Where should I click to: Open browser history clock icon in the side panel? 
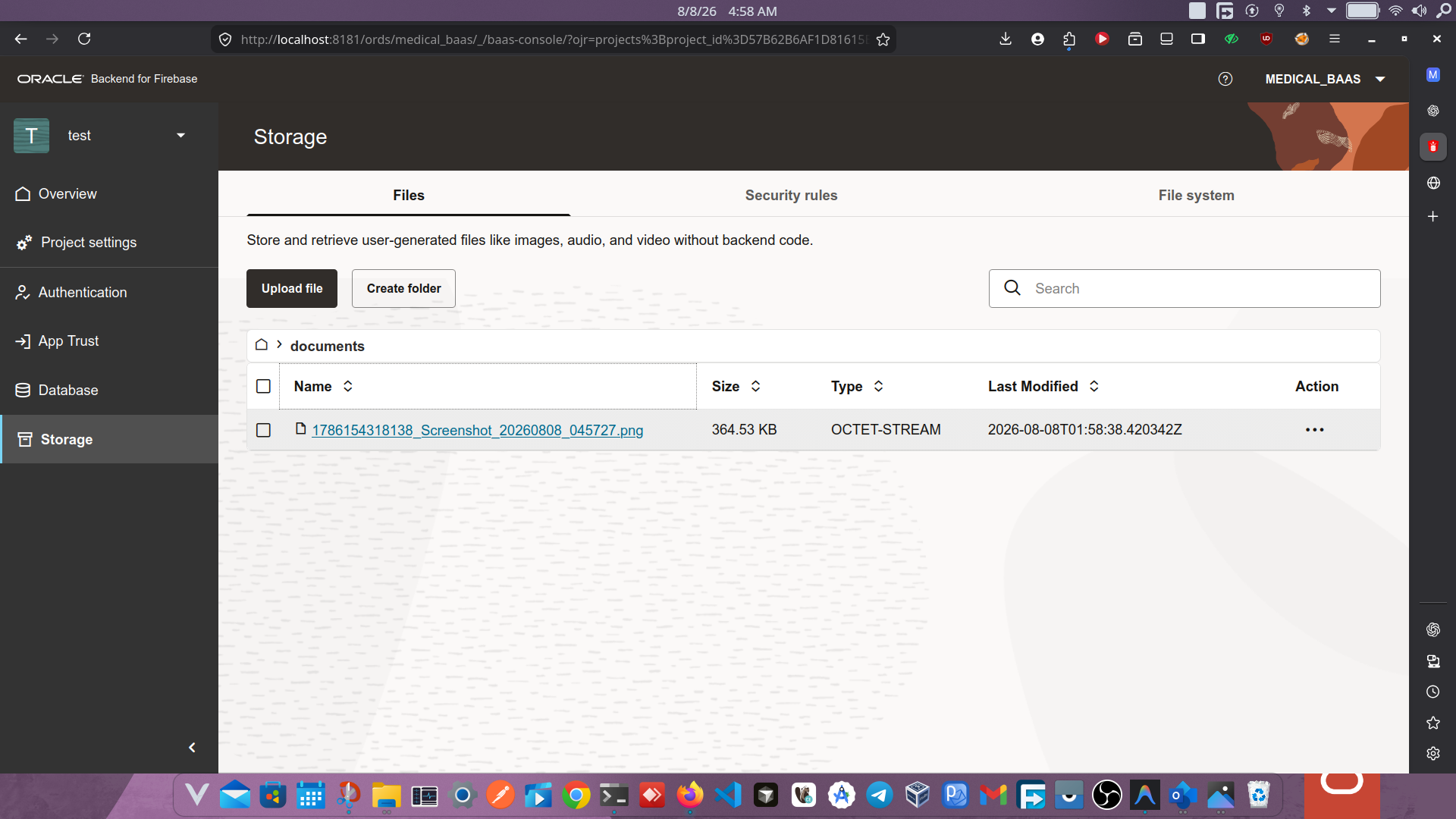point(1432,692)
